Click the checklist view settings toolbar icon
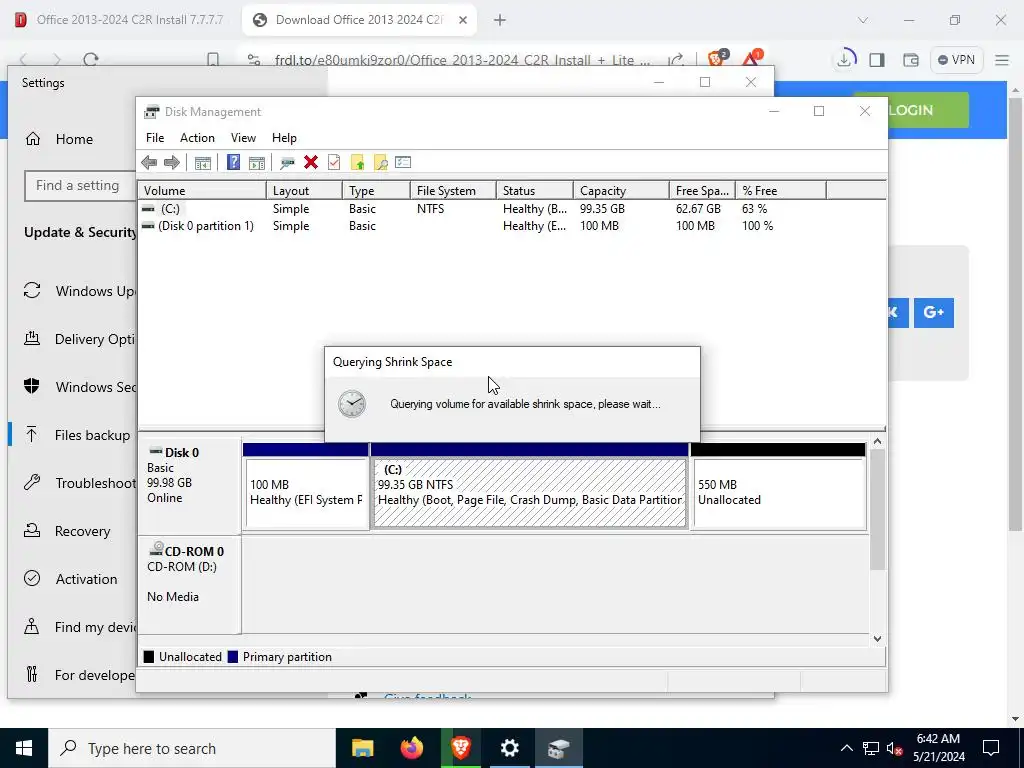The height and width of the screenshot is (768, 1024). 403,162
